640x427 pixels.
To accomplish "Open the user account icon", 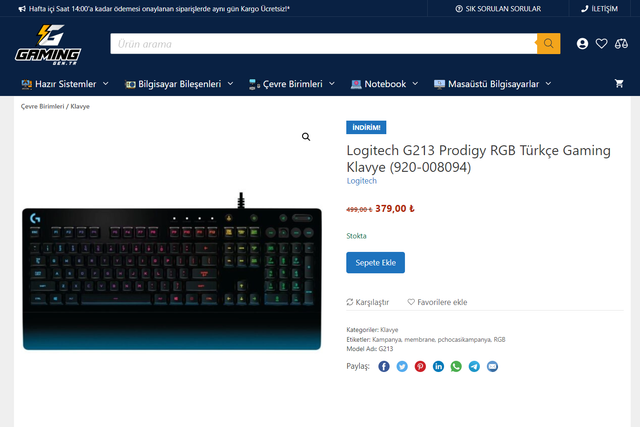I will tap(582, 43).
